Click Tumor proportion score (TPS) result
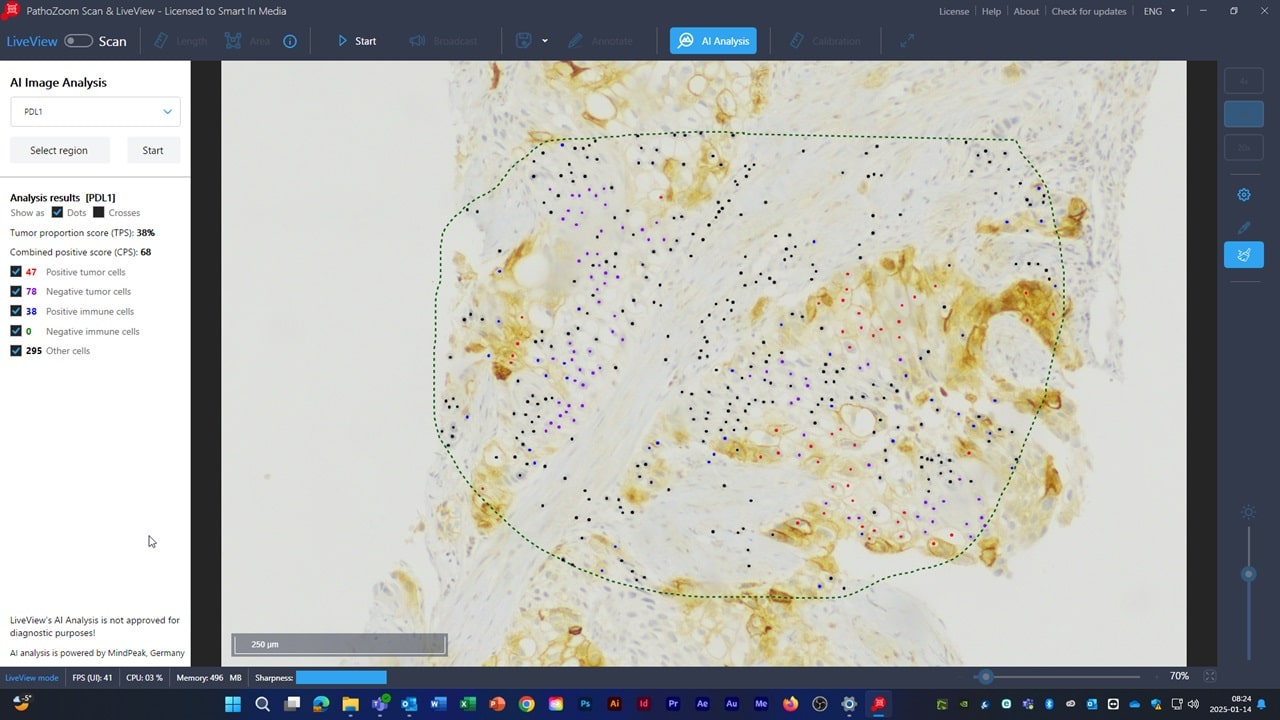Screen dimensions: 1280x720 pyautogui.click(x=82, y=232)
